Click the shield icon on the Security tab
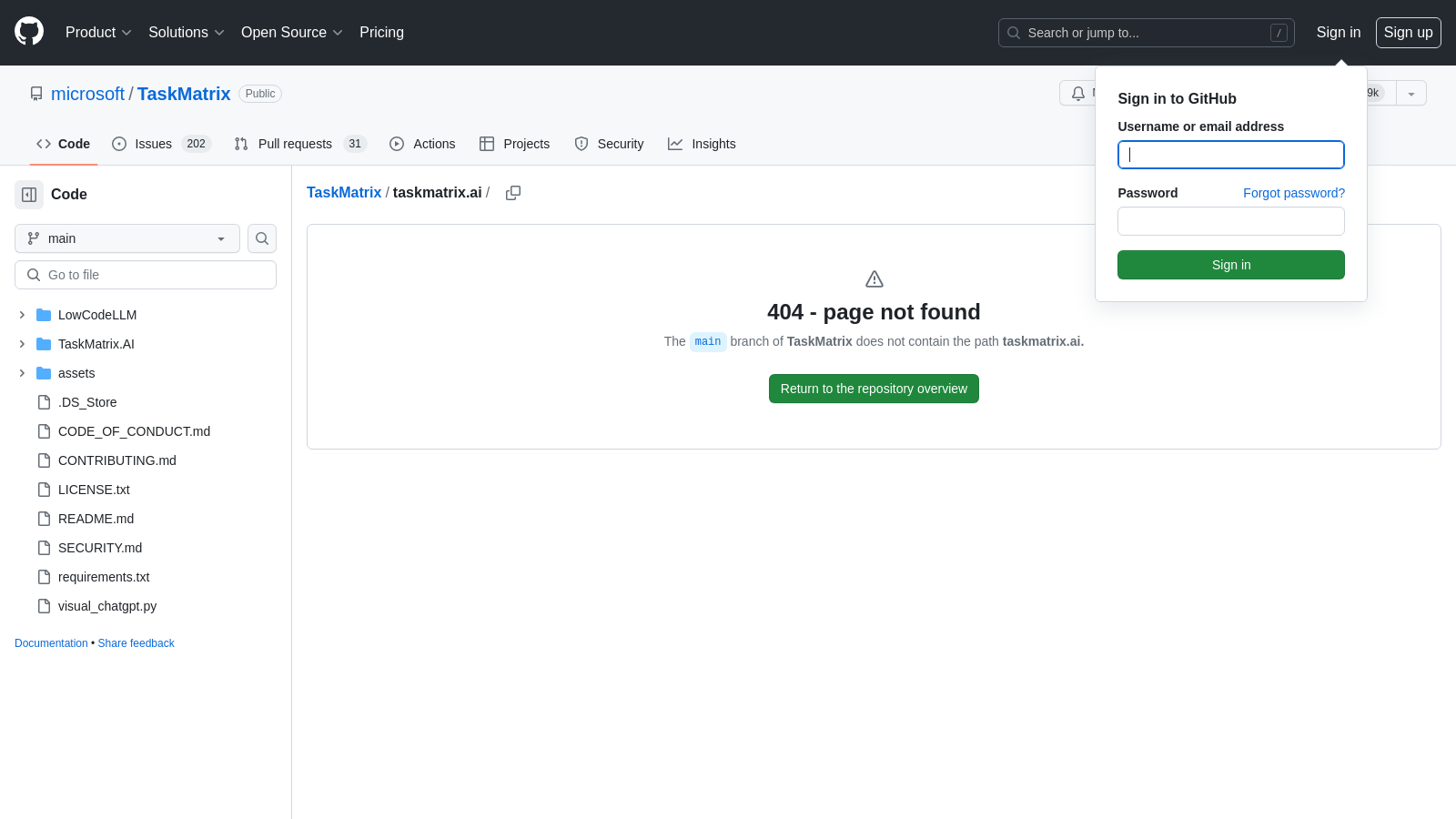 [581, 144]
